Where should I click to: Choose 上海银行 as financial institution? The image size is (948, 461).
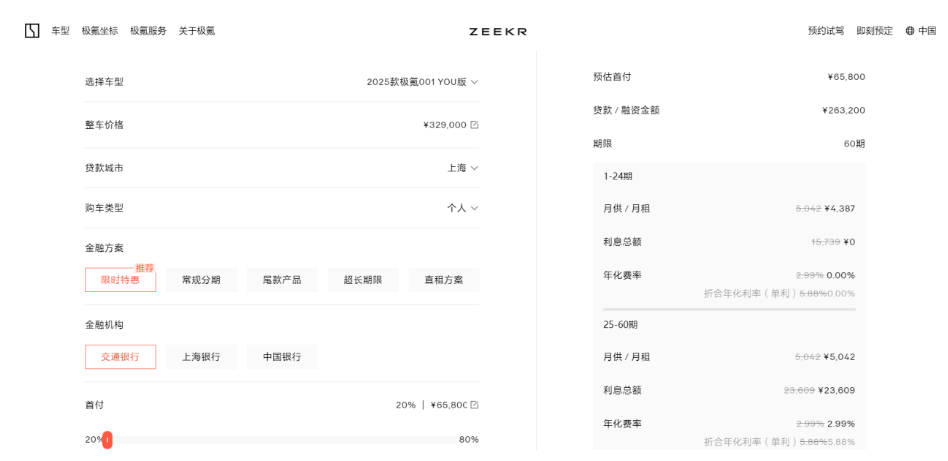point(201,357)
